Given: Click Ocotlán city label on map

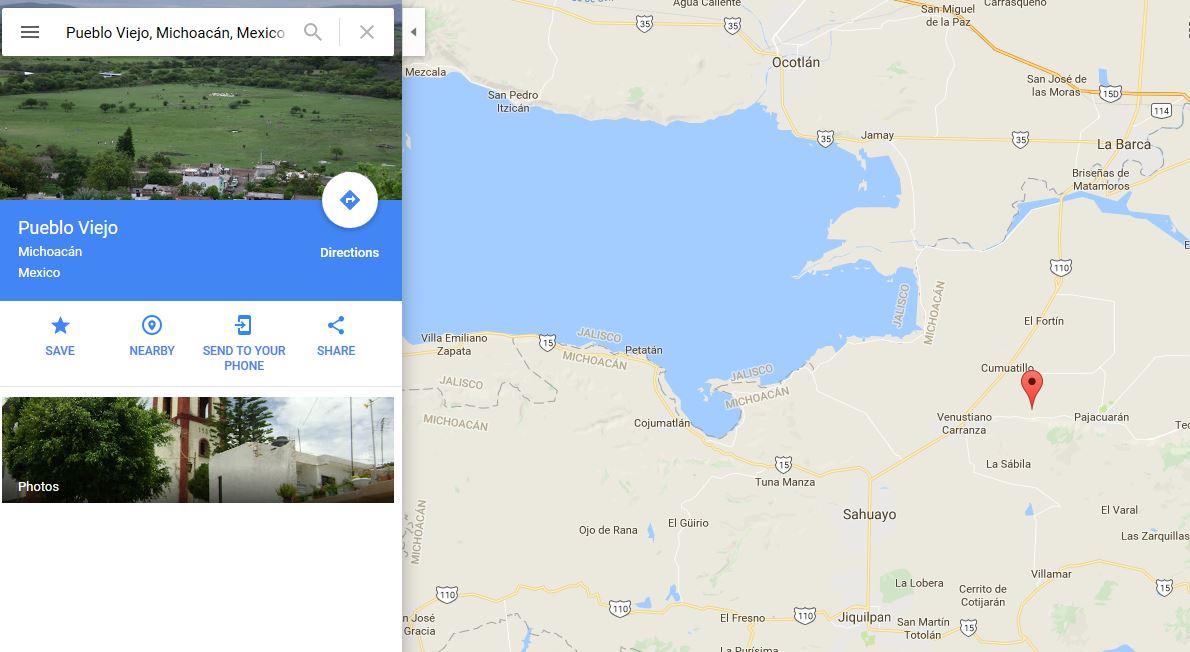Looking at the screenshot, I should point(795,62).
